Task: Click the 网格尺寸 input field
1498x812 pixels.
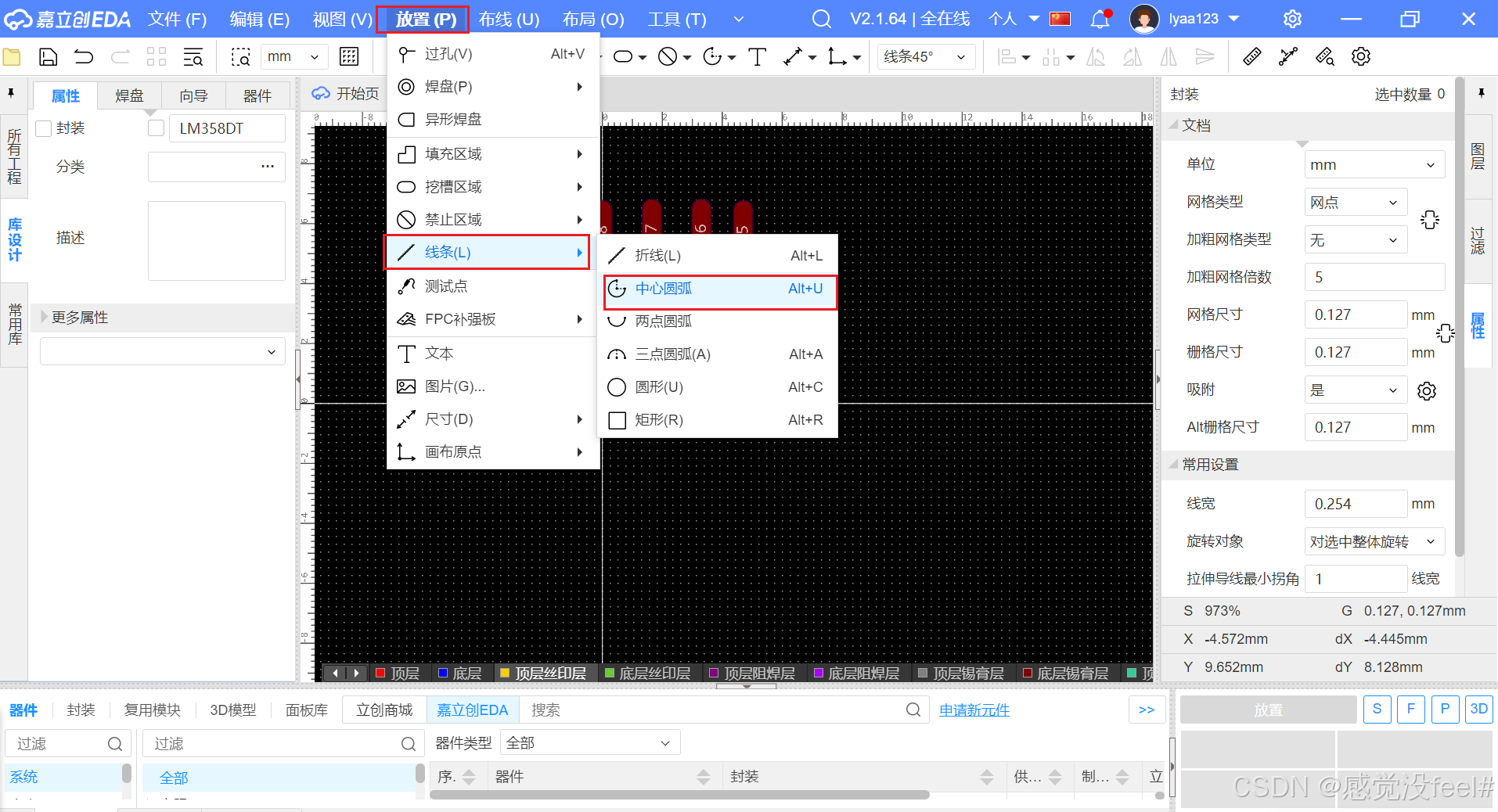Action: coord(1356,314)
